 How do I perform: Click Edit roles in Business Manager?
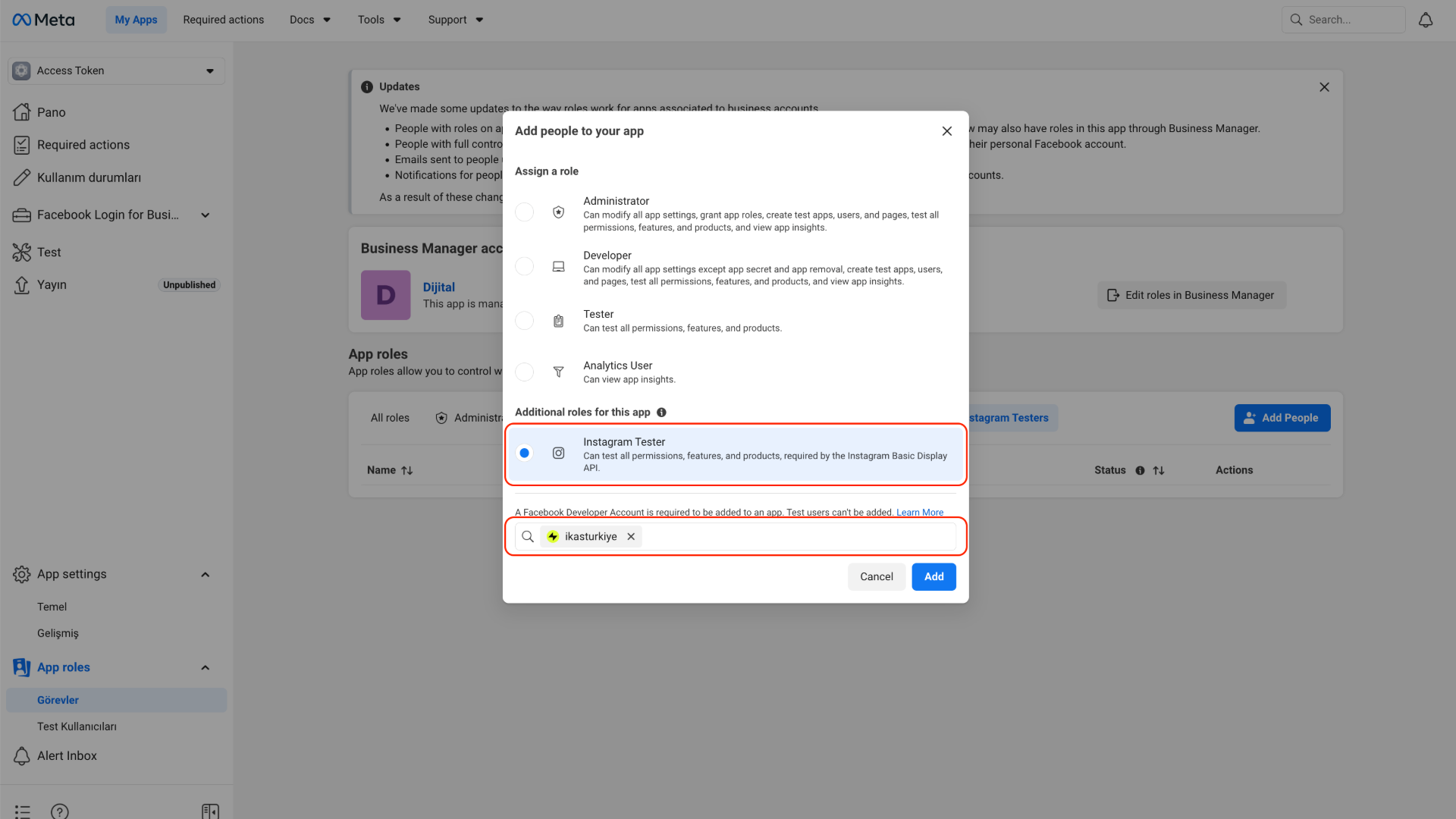(x=1191, y=295)
